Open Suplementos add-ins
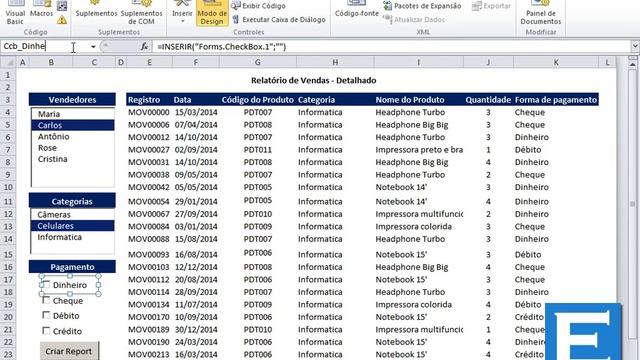The height and width of the screenshot is (360, 640). coord(96,10)
